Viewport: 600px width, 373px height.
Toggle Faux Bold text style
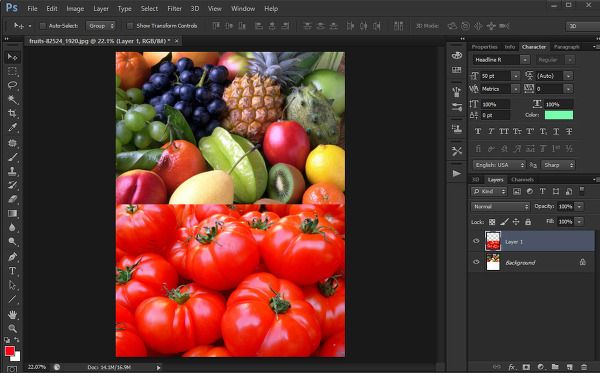click(x=478, y=131)
